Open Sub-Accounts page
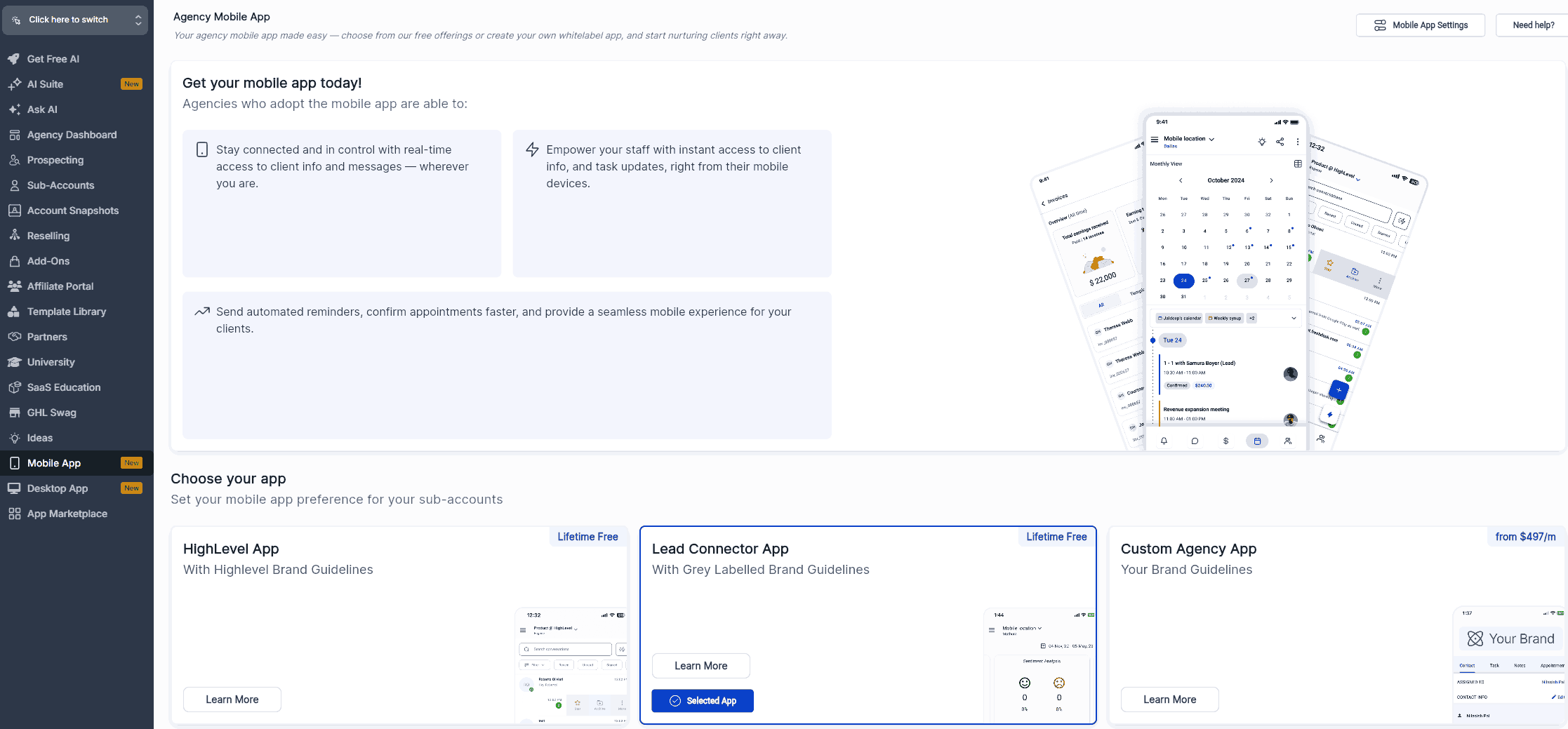1568x729 pixels. point(77,185)
